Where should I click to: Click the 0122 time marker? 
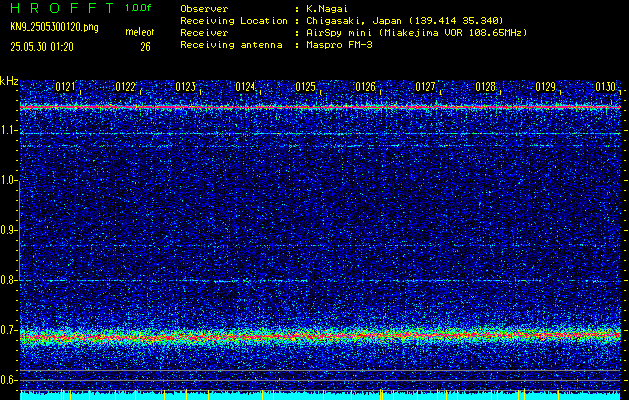pos(126,87)
